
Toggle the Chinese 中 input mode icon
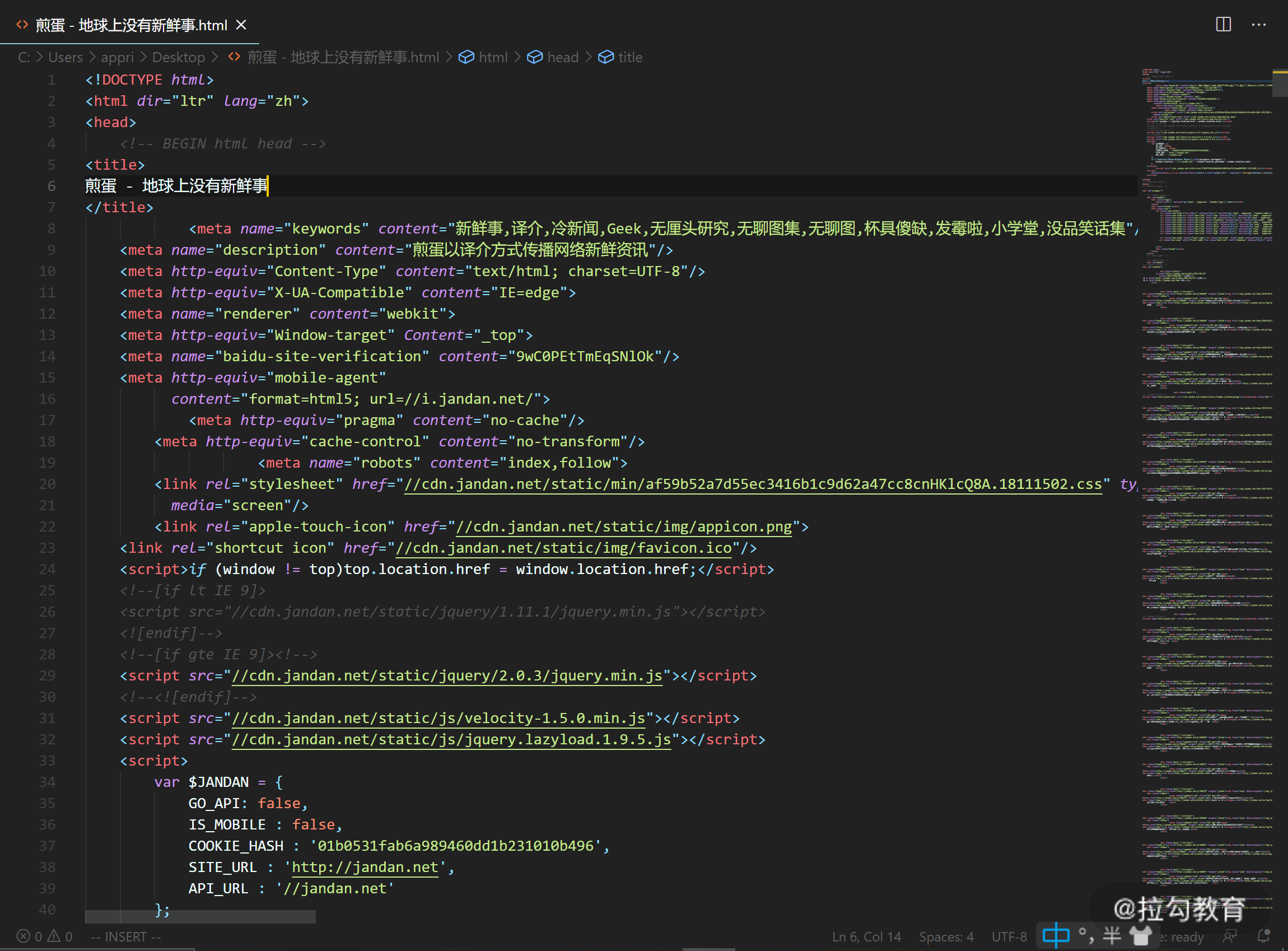[x=1056, y=935]
